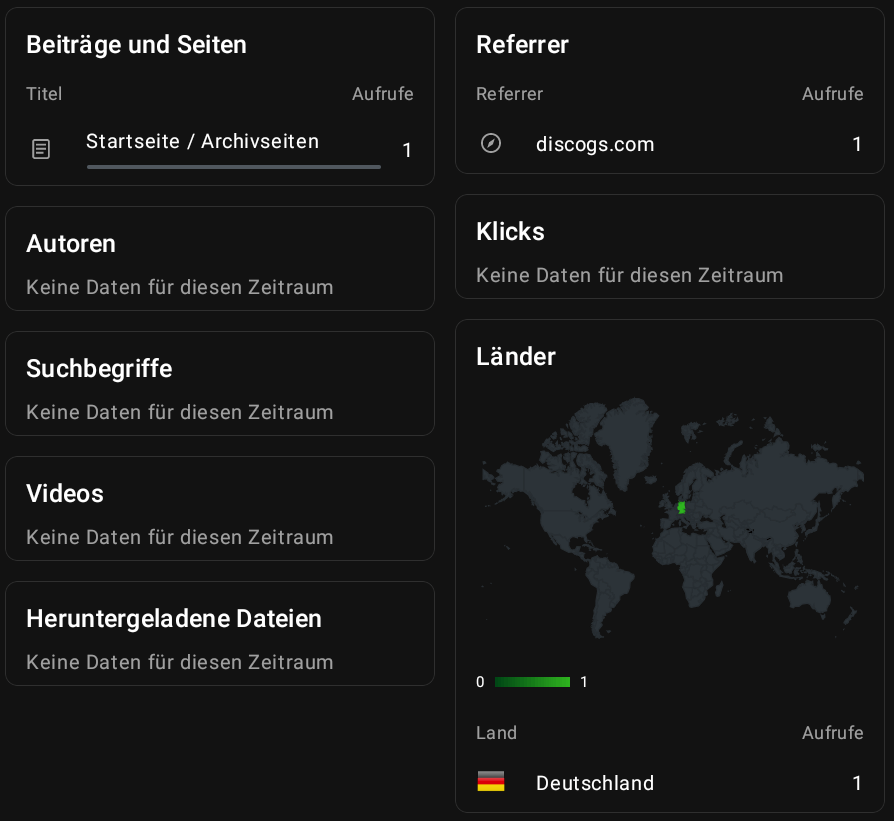Click the green map legend gradient bar
894x821 pixels.
coord(532,682)
